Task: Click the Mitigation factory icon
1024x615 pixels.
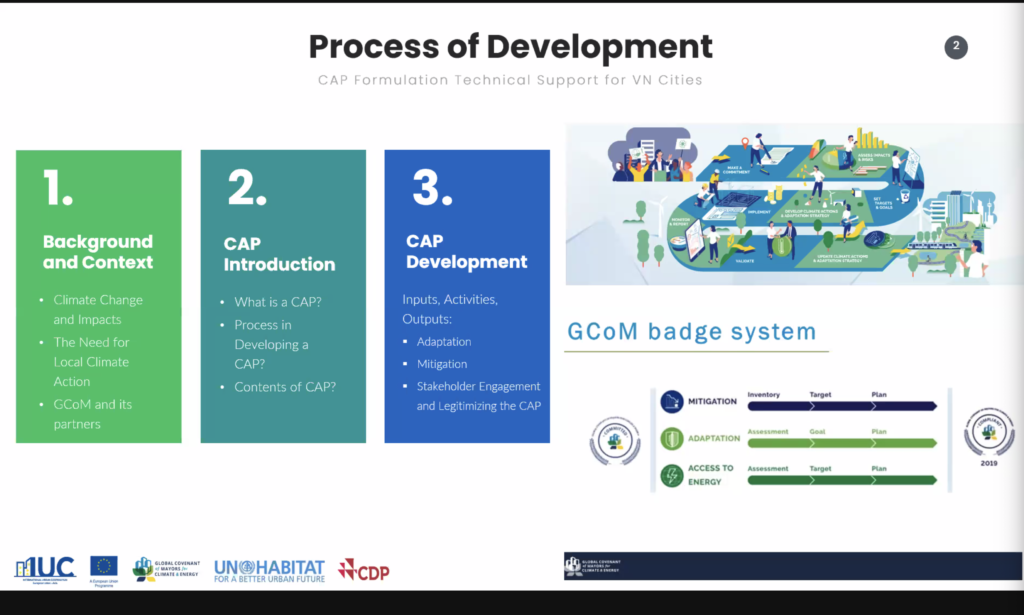Action: pyautogui.click(x=671, y=402)
